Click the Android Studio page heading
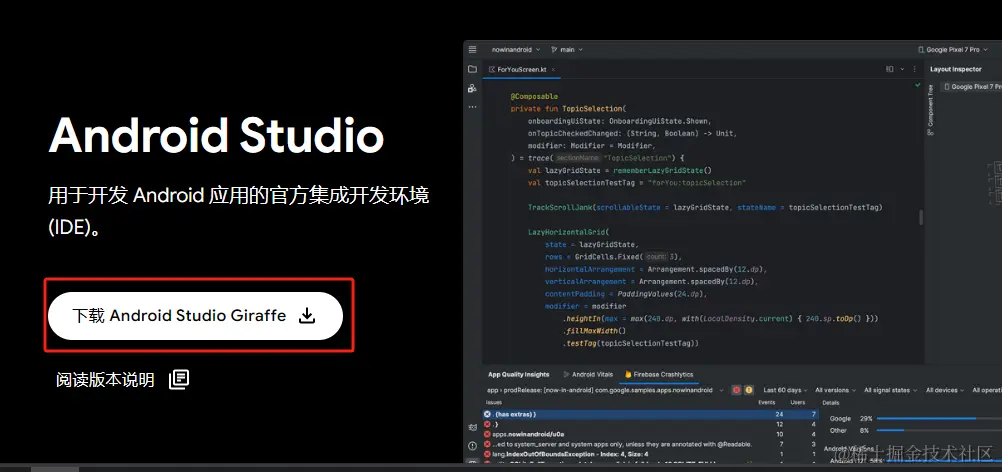The height and width of the screenshot is (472, 1002). click(x=217, y=136)
